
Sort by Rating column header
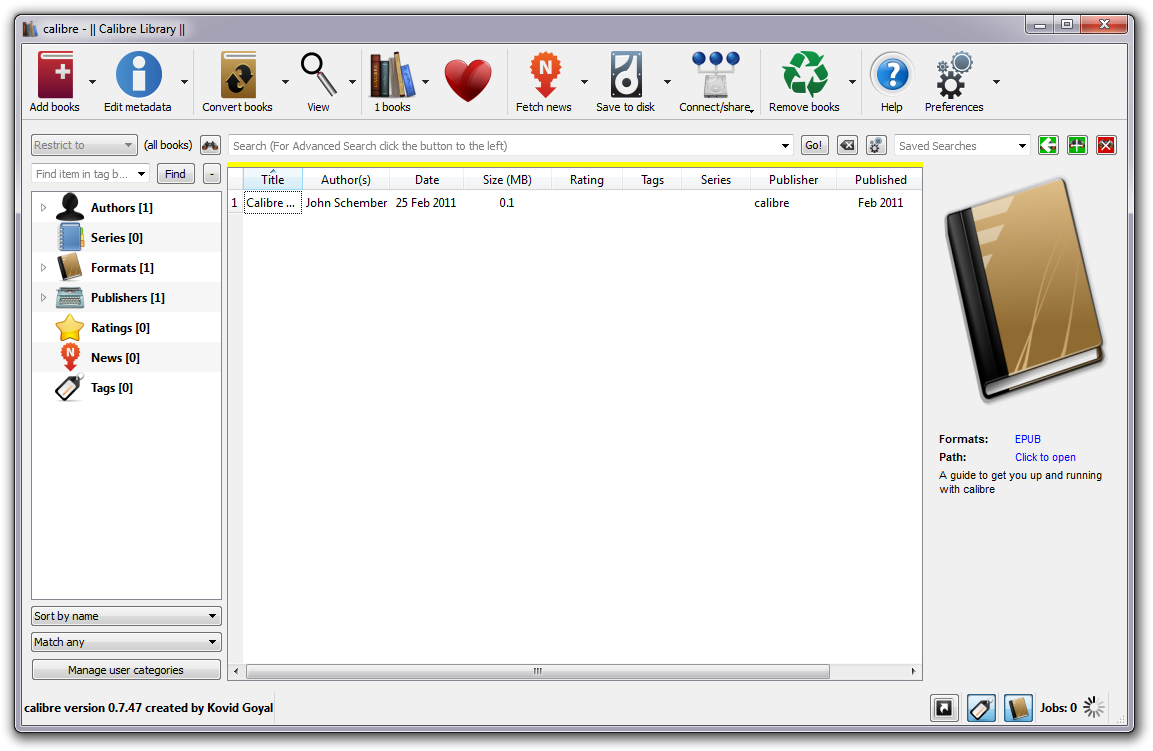[586, 179]
